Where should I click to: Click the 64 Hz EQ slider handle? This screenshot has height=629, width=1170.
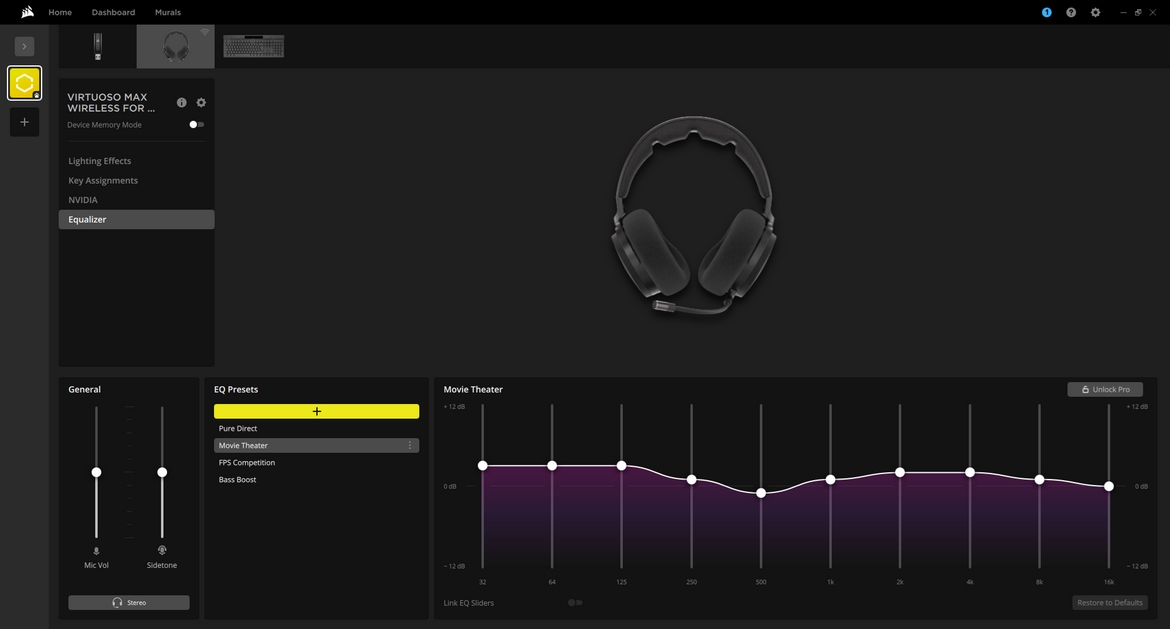[552, 466]
